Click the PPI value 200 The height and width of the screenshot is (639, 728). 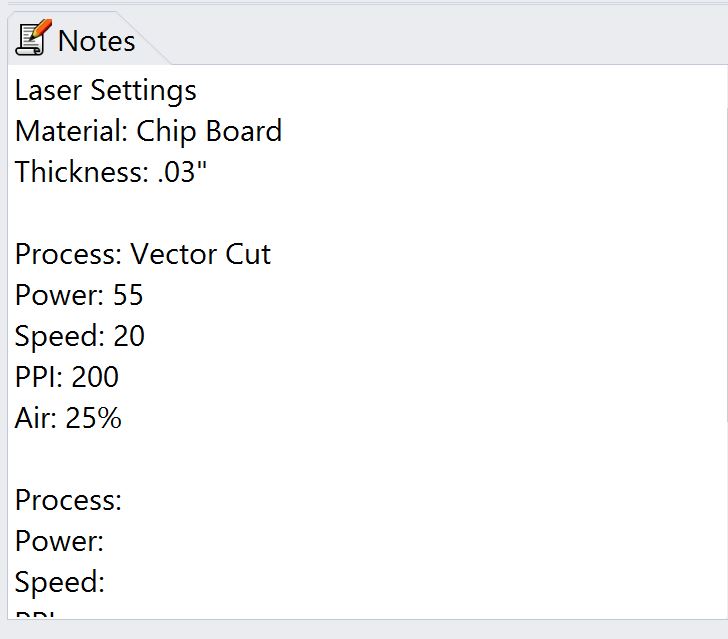coord(95,377)
